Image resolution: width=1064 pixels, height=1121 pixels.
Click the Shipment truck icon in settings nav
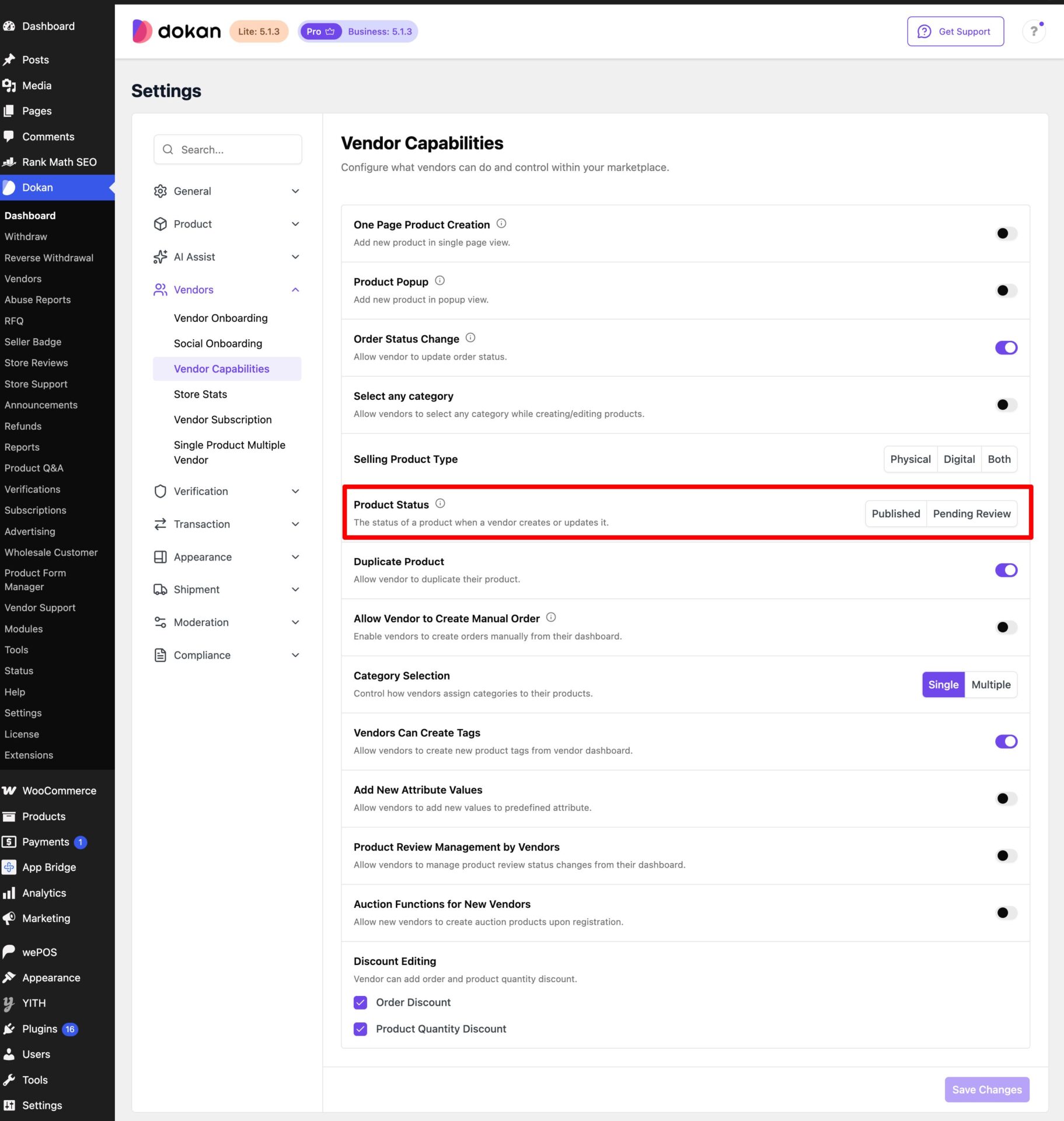(160, 590)
